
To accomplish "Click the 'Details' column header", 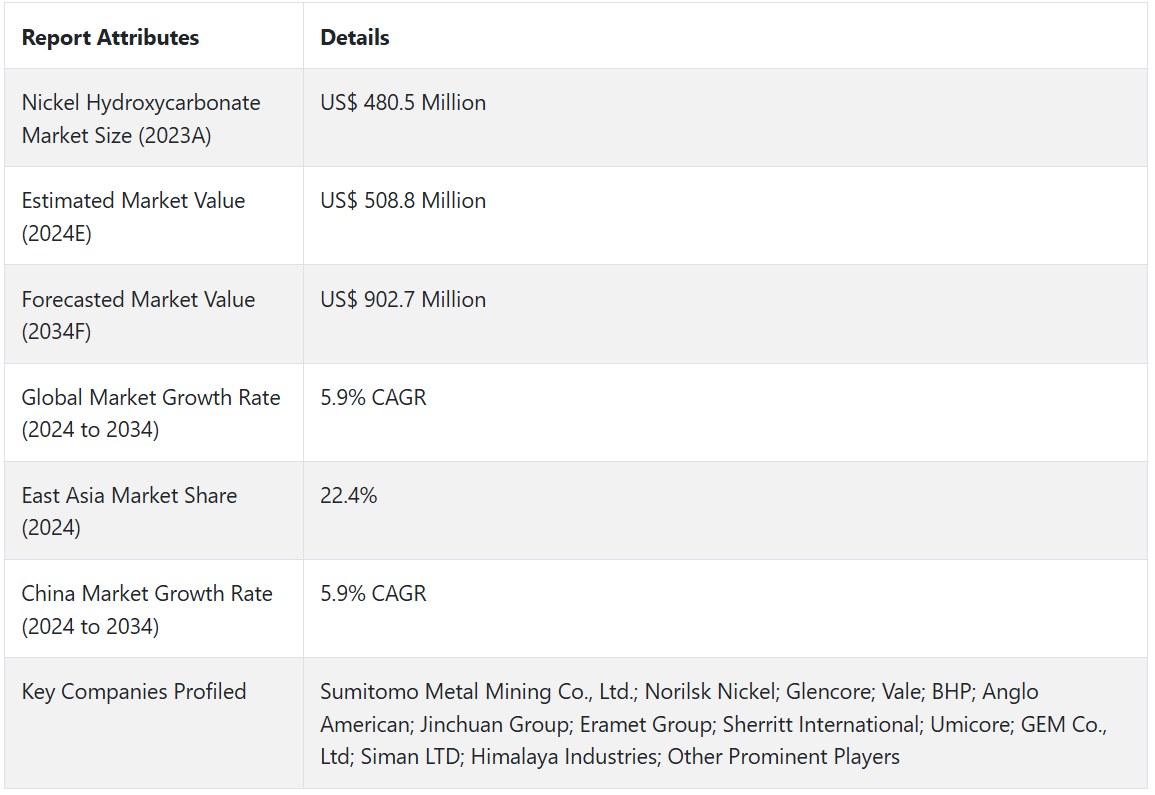I will click(x=355, y=38).
